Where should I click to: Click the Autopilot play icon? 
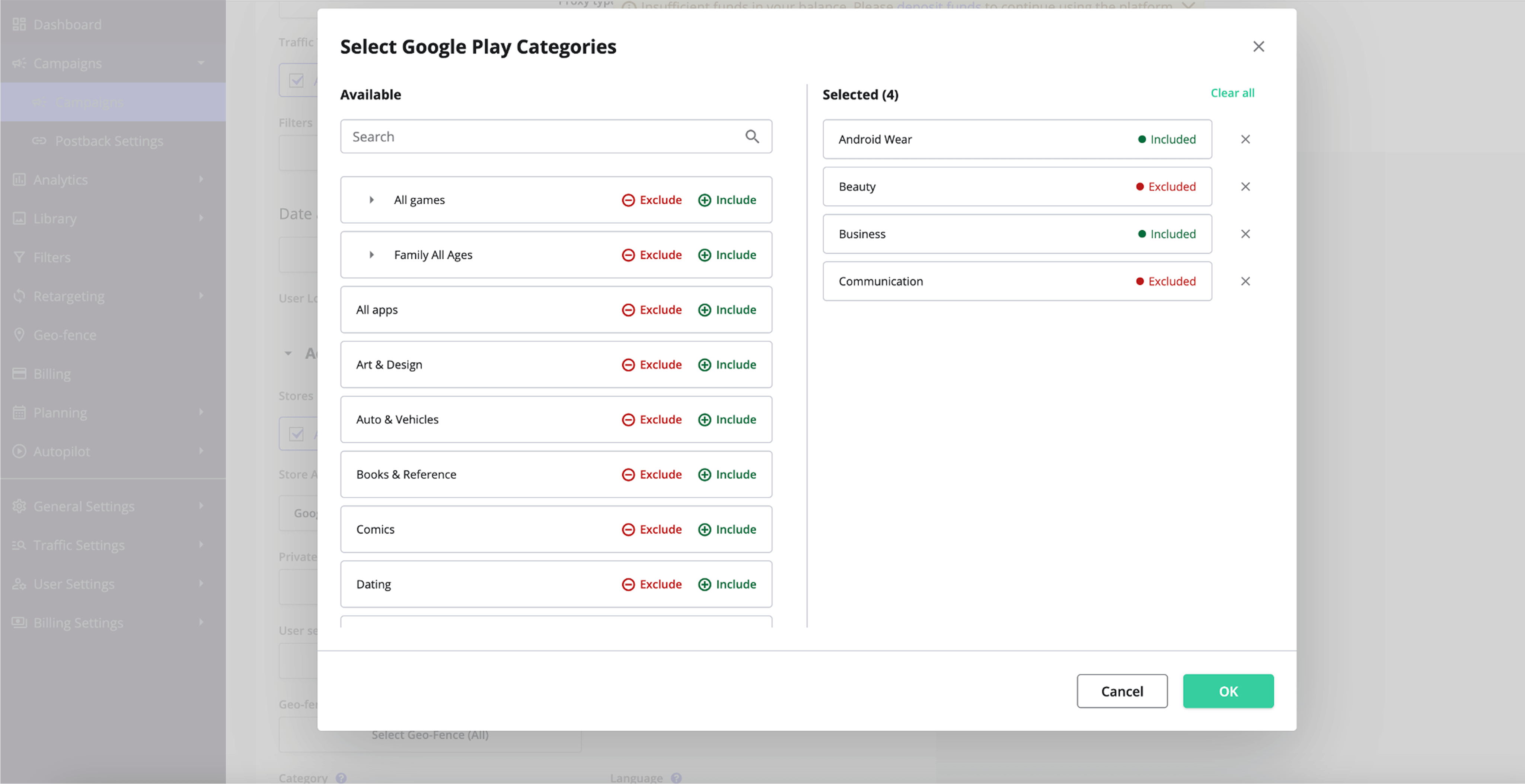19,451
